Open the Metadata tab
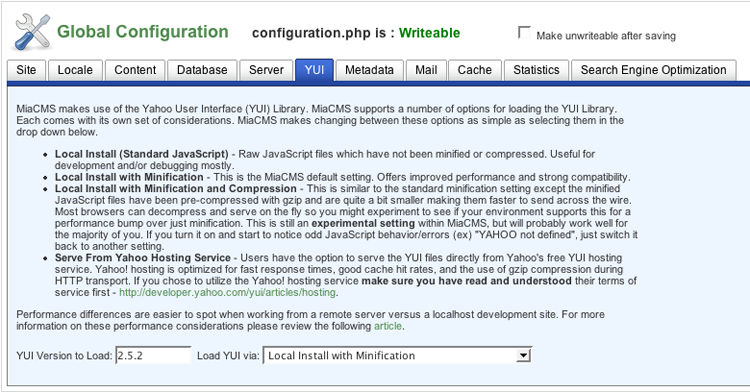750x392 pixels. (x=369, y=70)
